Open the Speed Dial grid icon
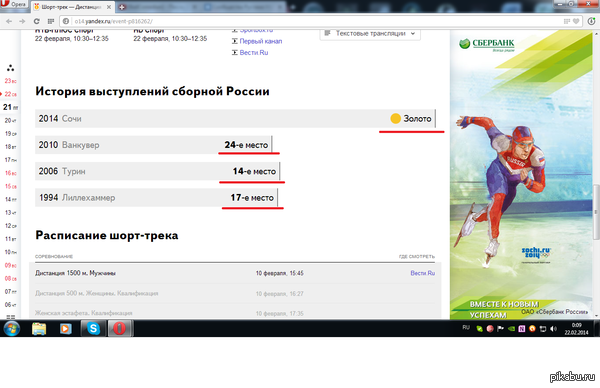 pyautogui.click(x=51, y=21)
